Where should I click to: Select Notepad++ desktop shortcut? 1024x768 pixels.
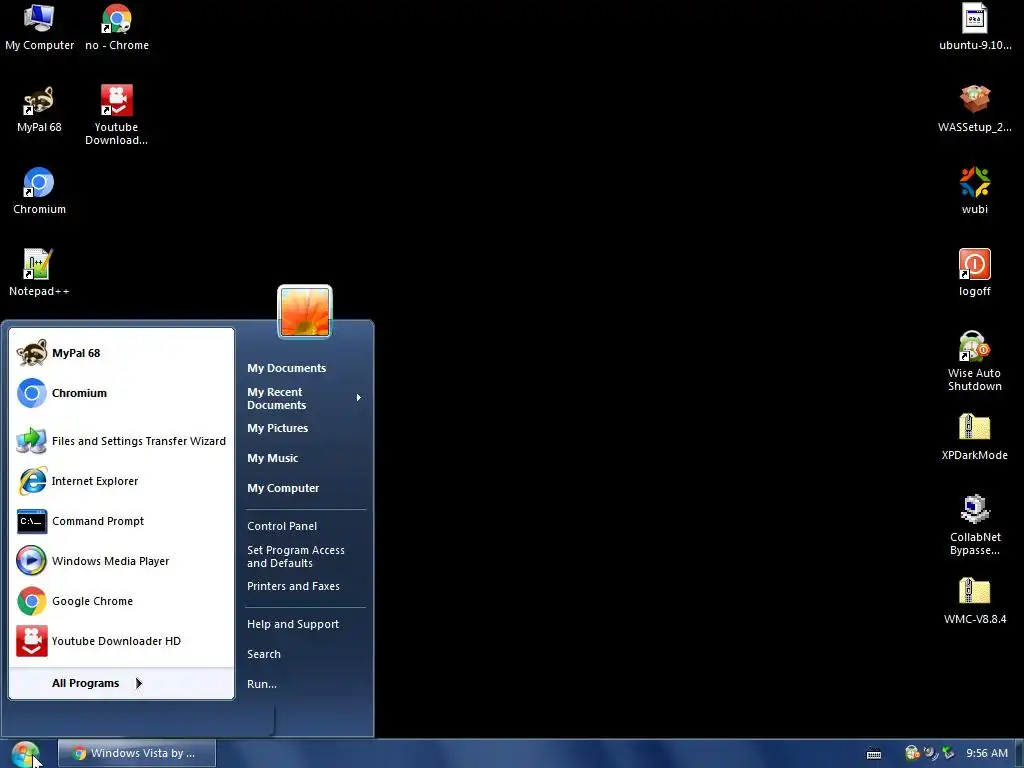[x=39, y=274]
